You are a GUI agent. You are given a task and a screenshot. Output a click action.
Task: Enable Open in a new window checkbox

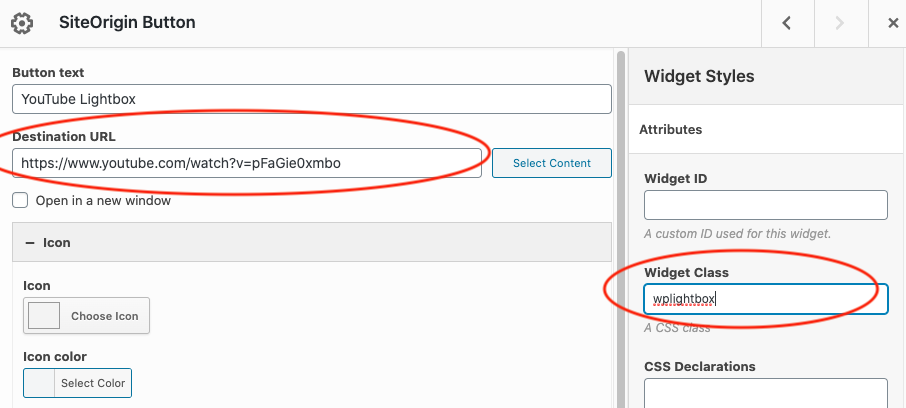[x=20, y=200]
